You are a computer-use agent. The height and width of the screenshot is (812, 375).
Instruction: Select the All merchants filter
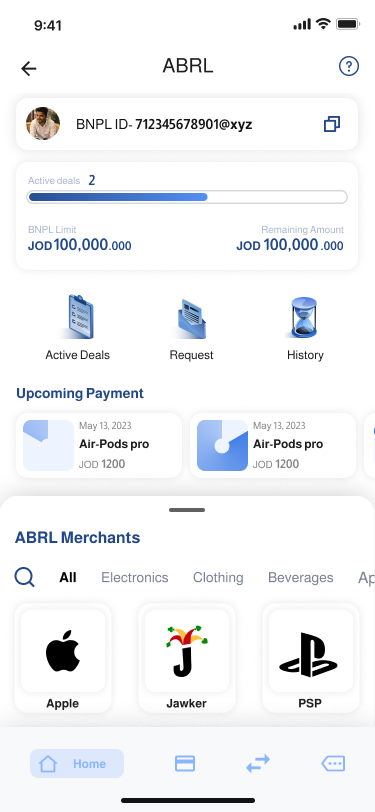(x=68, y=577)
